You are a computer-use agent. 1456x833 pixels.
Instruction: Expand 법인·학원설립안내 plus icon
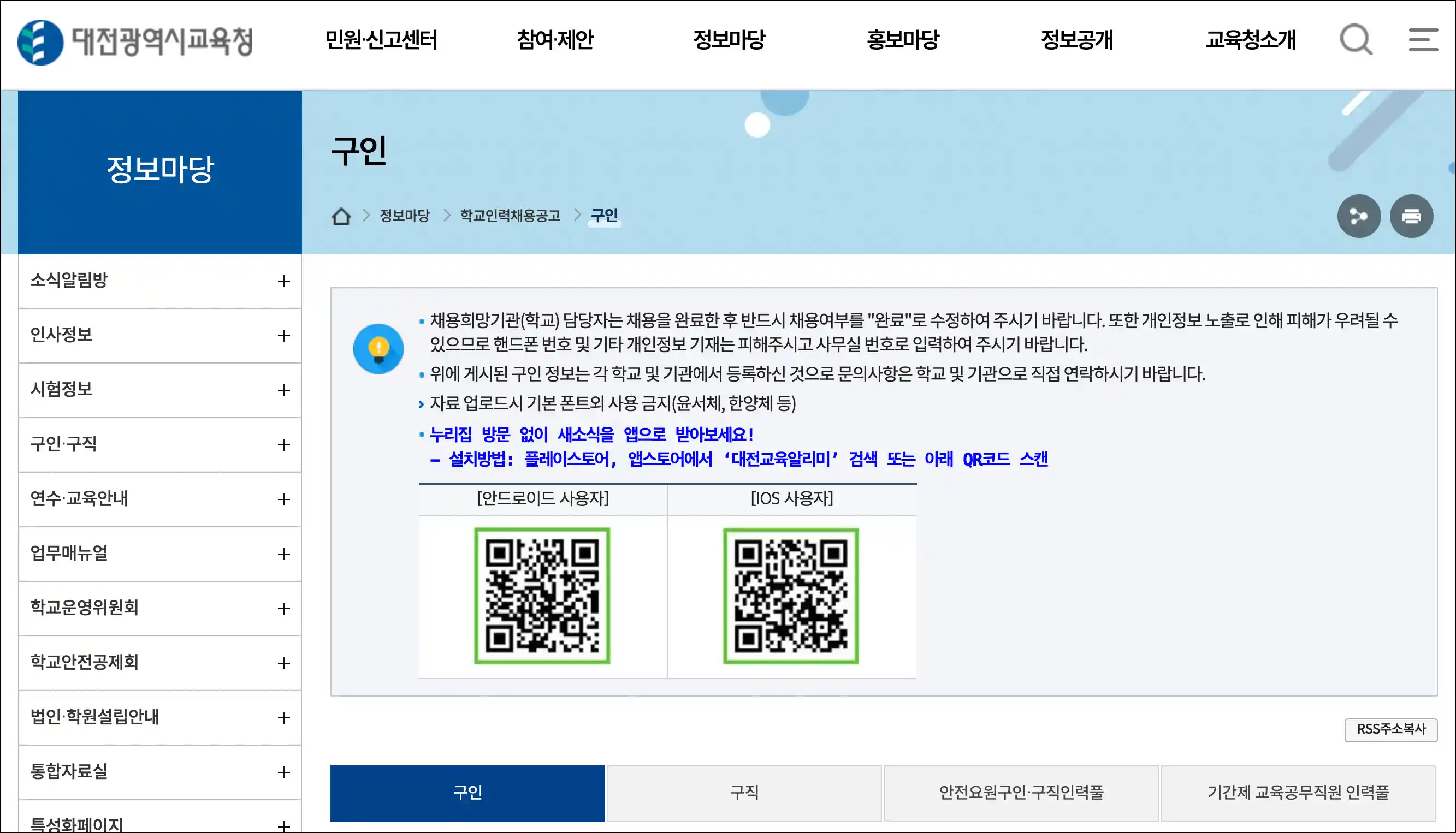(x=284, y=717)
